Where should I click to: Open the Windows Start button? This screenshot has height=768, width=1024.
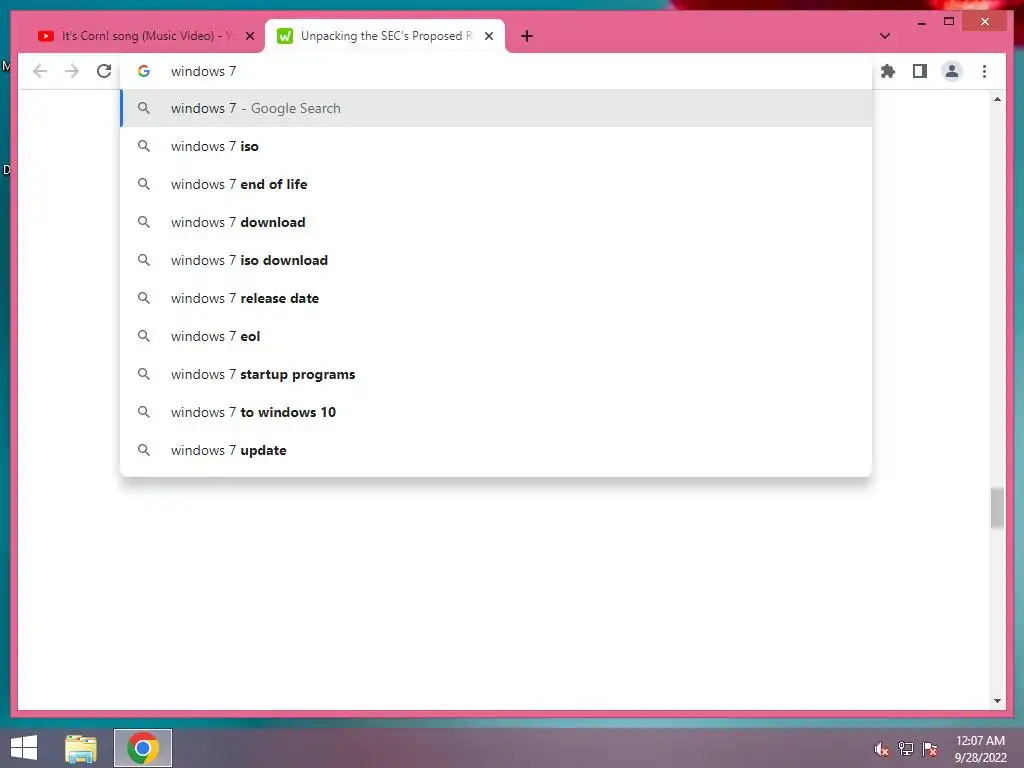(x=24, y=748)
